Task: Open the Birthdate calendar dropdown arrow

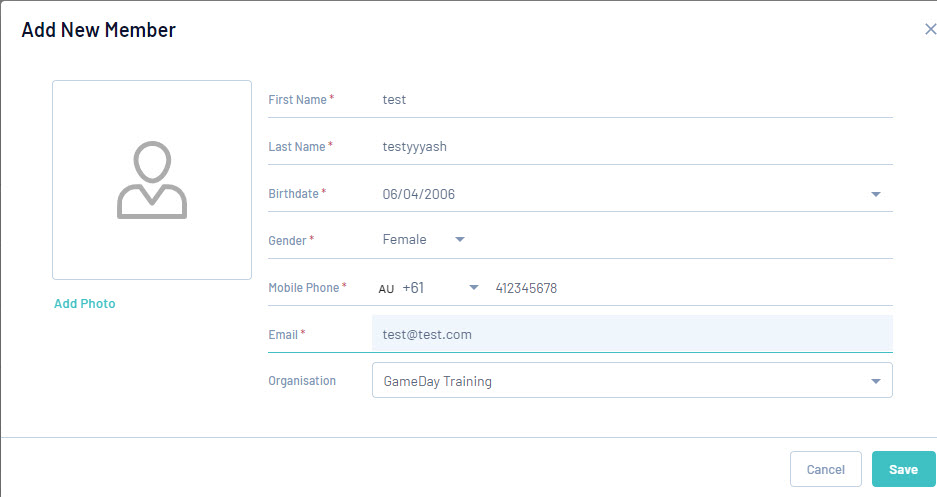Action: pyautogui.click(x=875, y=194)
